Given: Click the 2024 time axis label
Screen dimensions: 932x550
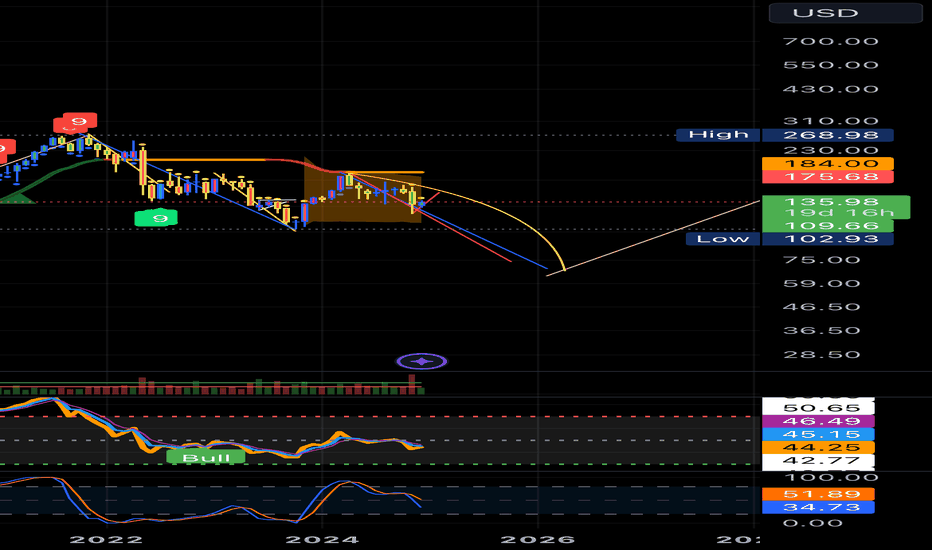Looking at the screenshot, I should point(322,539).
